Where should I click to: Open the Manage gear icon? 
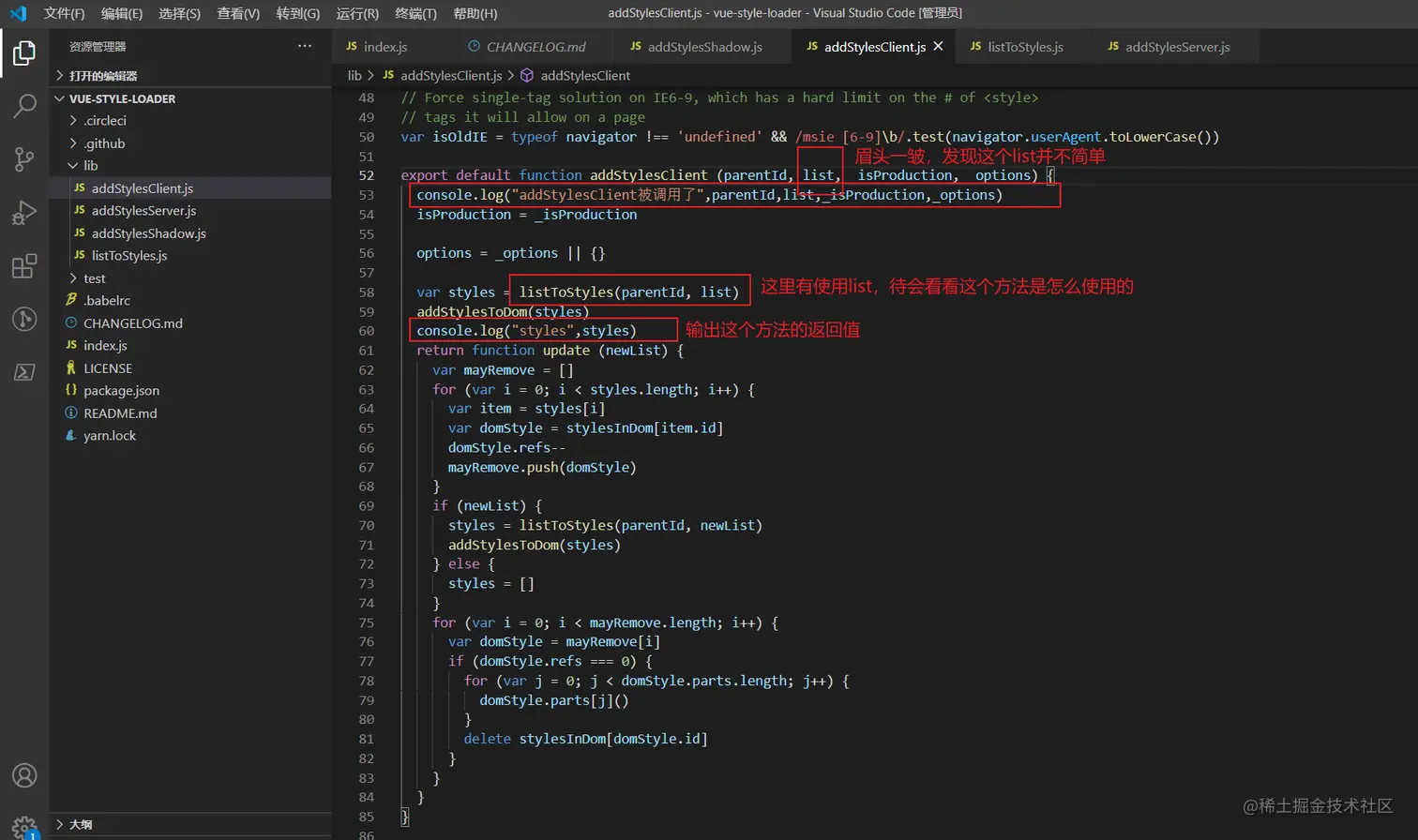[x=24, y=827]
